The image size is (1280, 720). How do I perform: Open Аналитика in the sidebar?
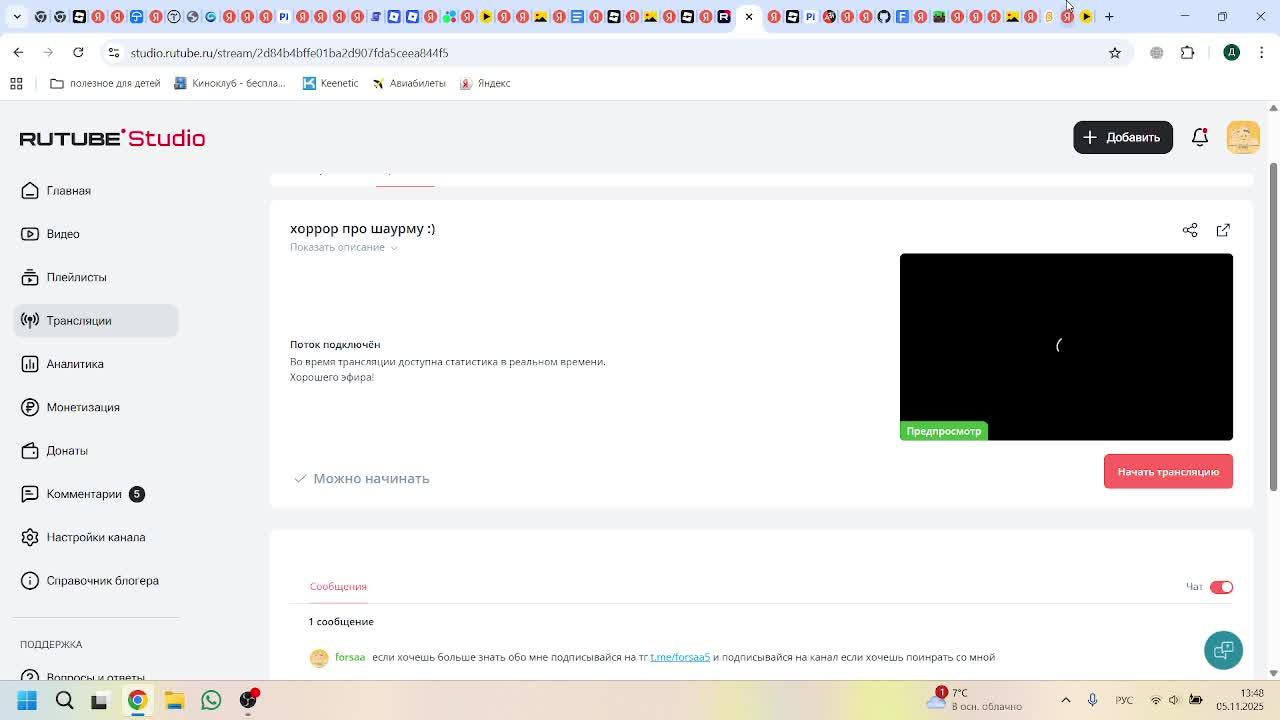[x=75, y=364]
